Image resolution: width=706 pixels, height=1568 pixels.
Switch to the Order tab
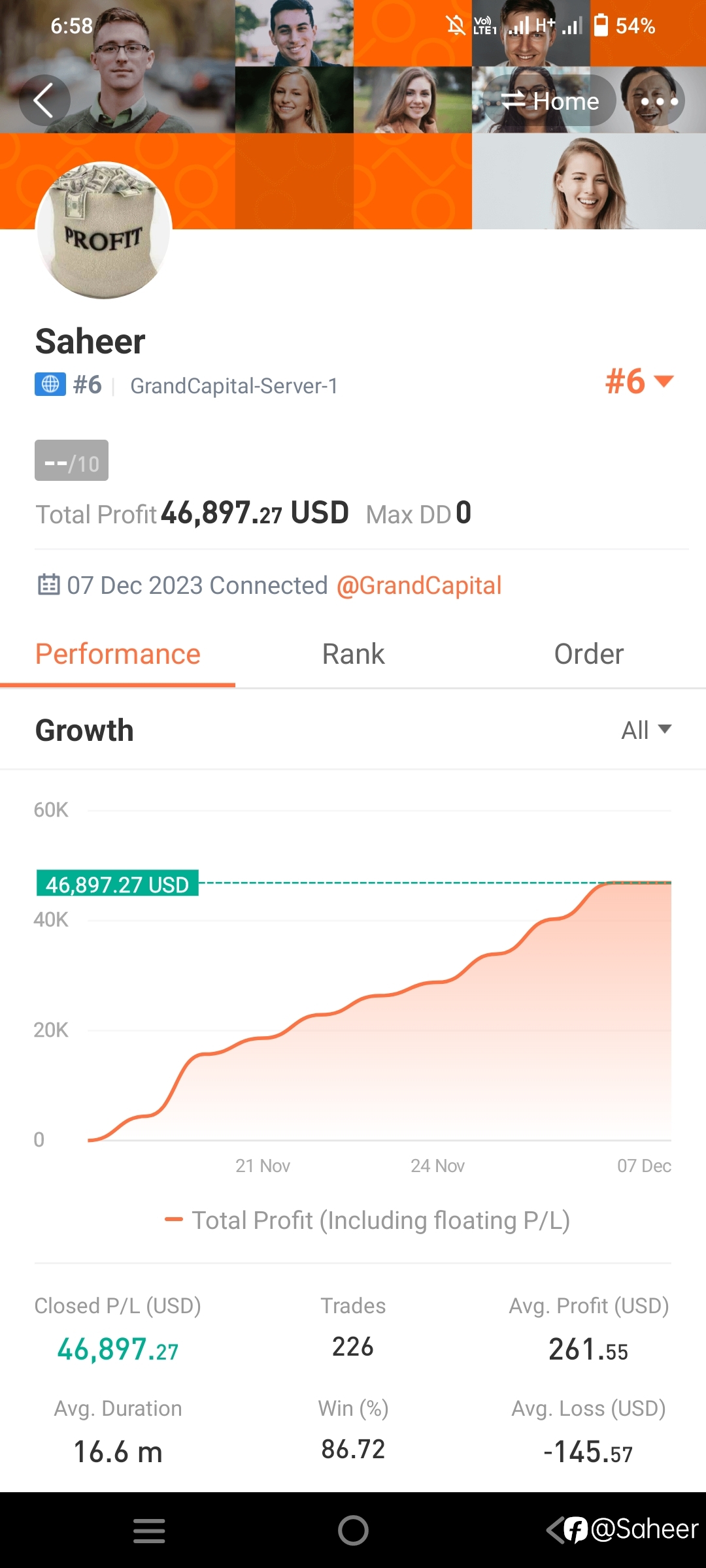click(588, 655)
